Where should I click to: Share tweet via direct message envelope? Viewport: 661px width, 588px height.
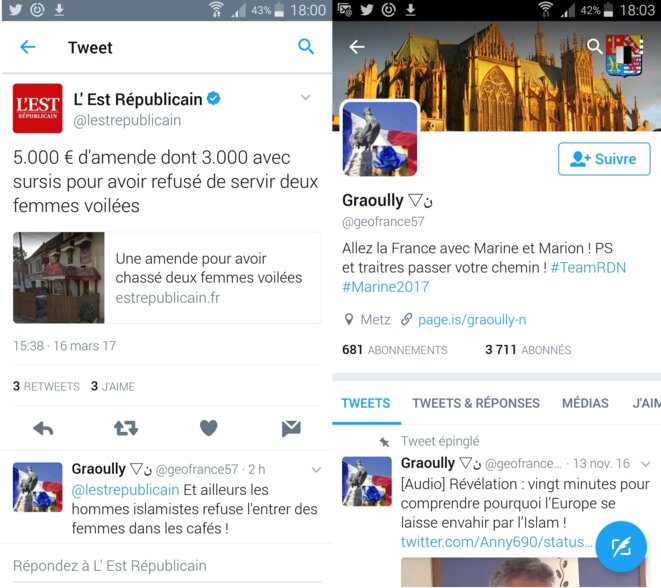tap(291, 428)
